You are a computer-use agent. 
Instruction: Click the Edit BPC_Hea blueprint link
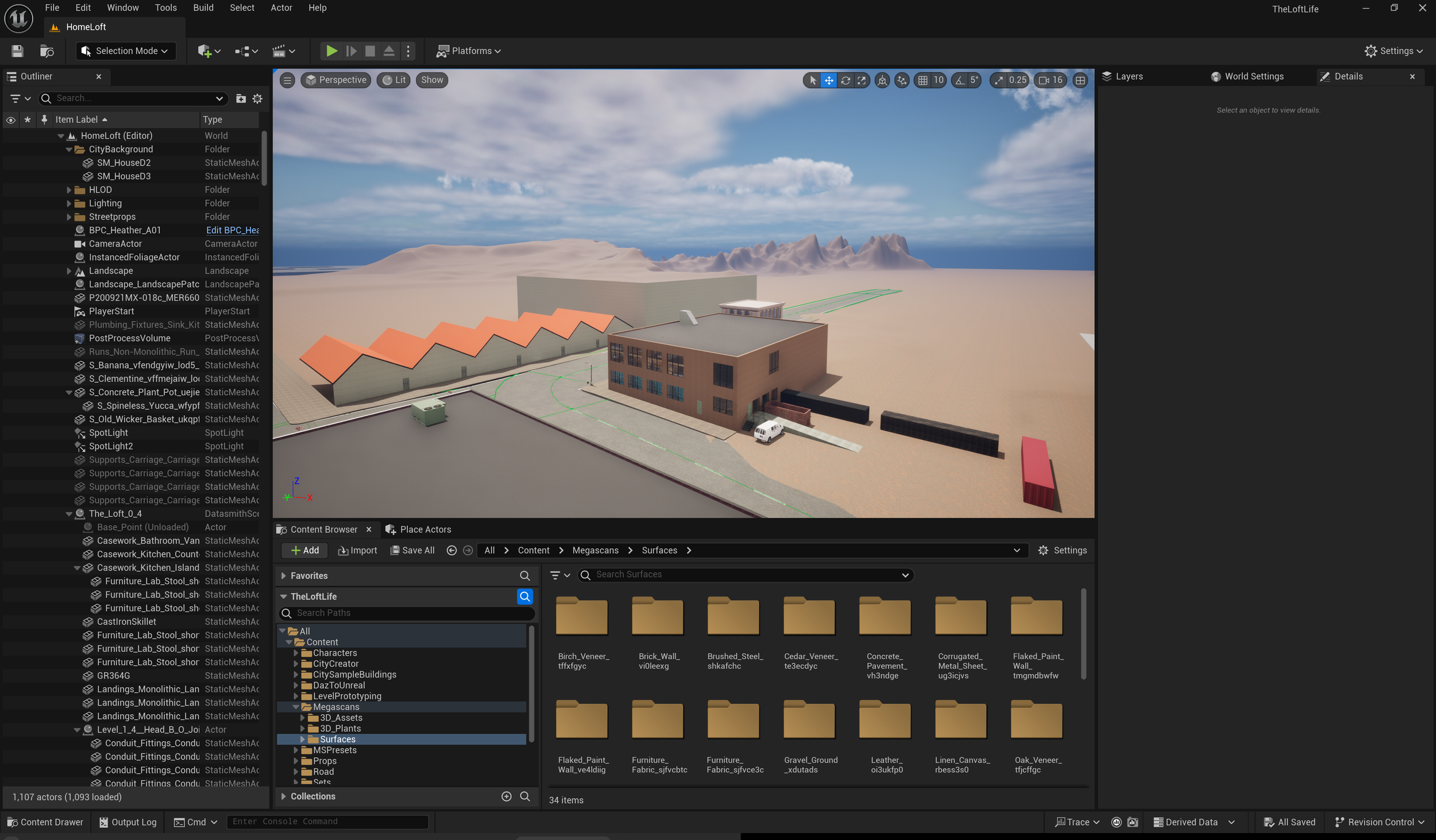pos(232,230)
